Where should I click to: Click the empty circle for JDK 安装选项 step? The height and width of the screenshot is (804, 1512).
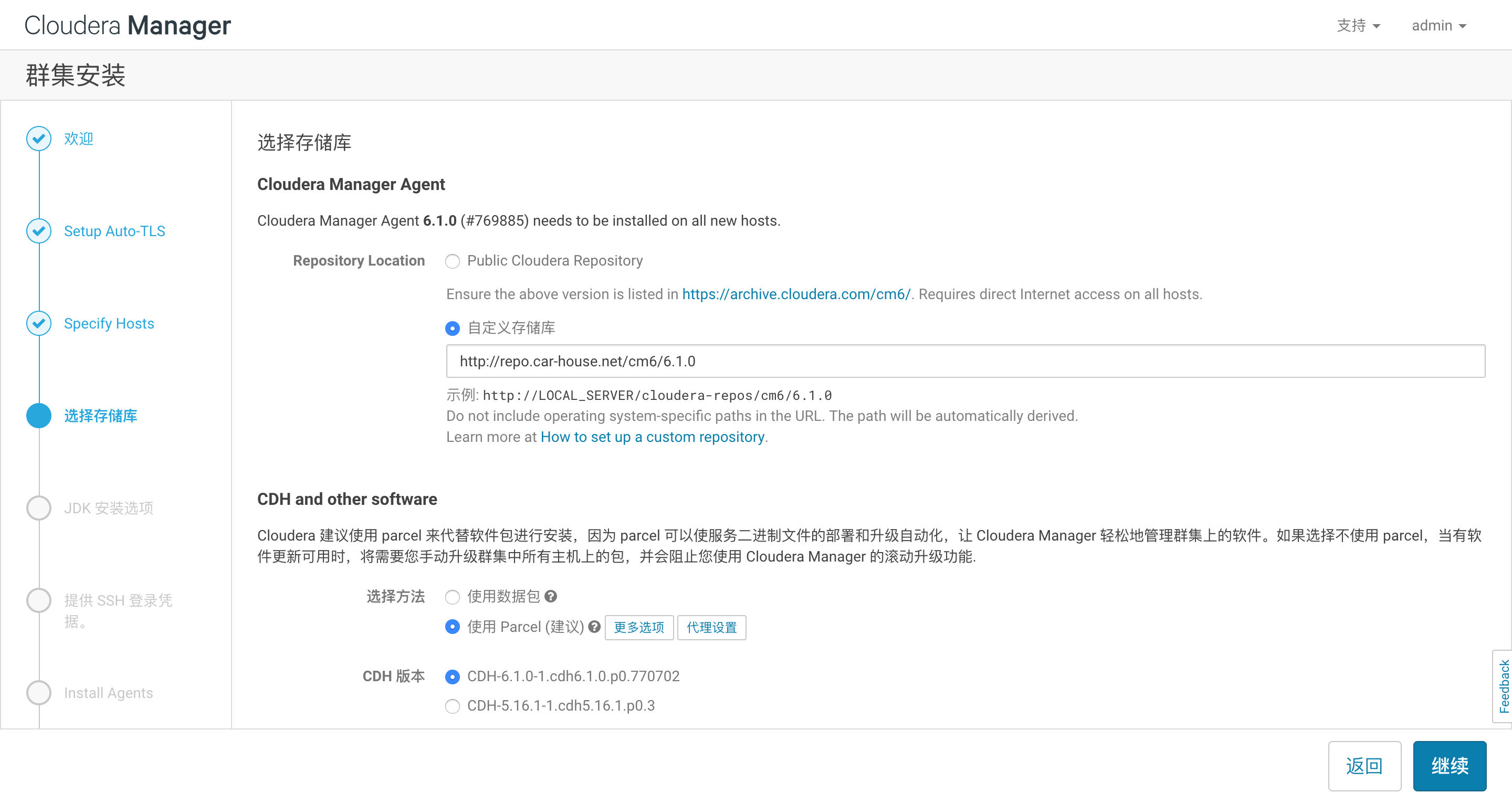[39, 507]
